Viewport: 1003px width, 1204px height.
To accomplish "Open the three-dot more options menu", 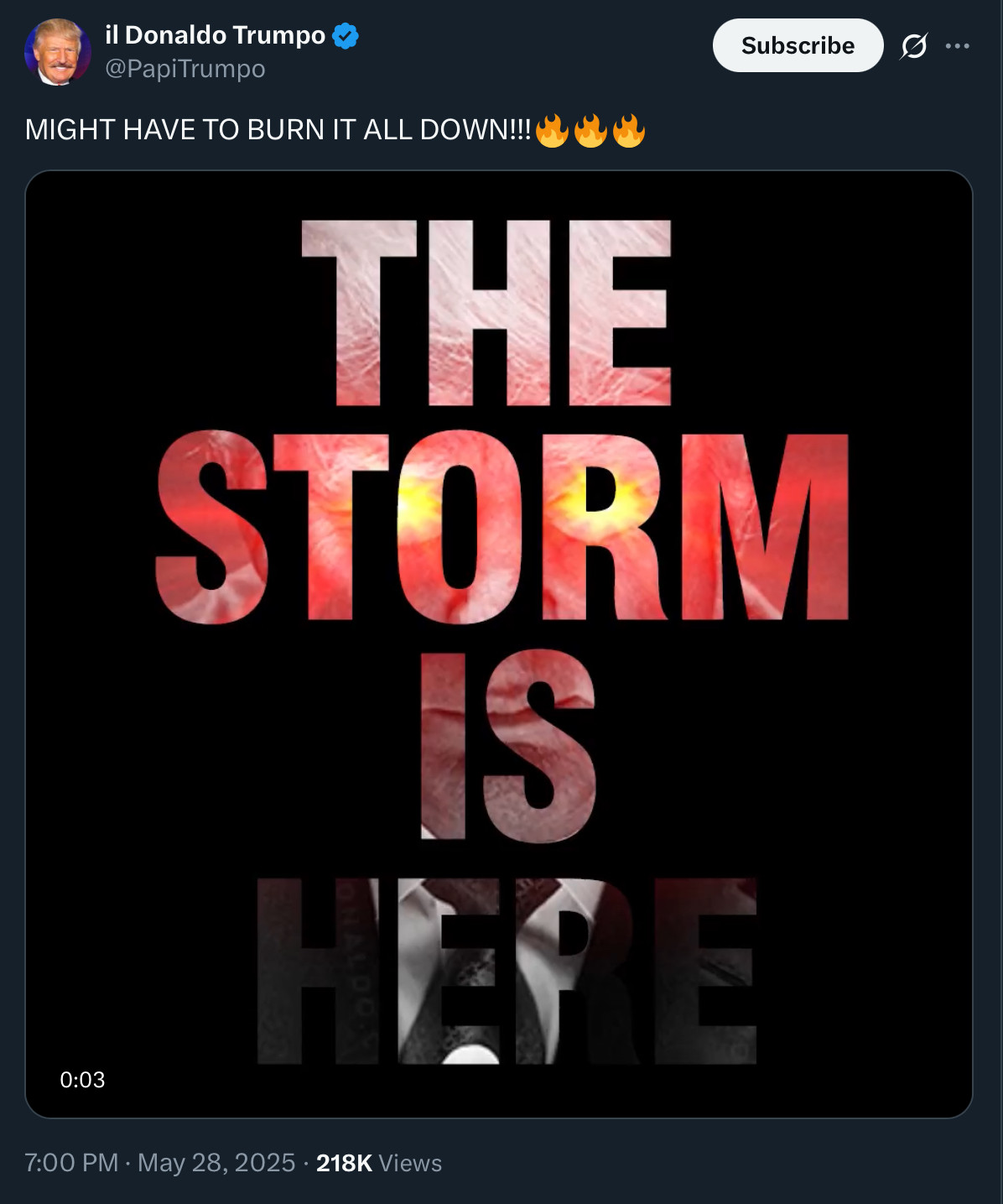I will 957,46.
